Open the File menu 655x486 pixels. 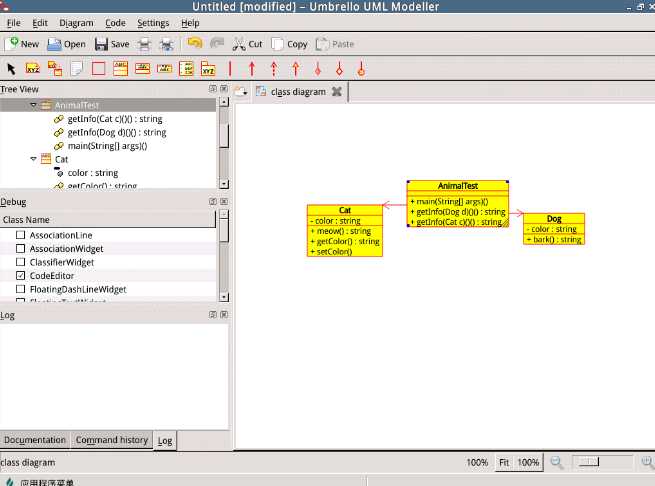click(x=13, y=23)
